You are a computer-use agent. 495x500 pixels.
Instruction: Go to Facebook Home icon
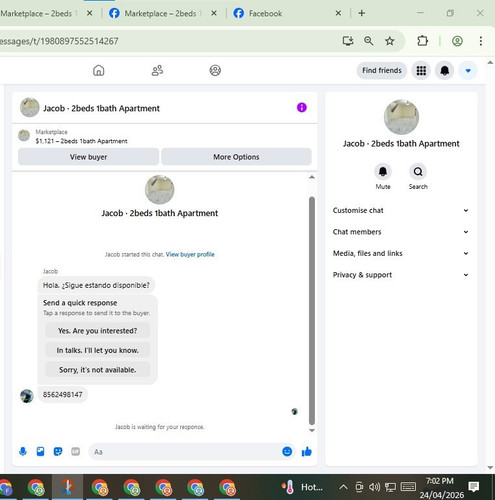[98, 70]
